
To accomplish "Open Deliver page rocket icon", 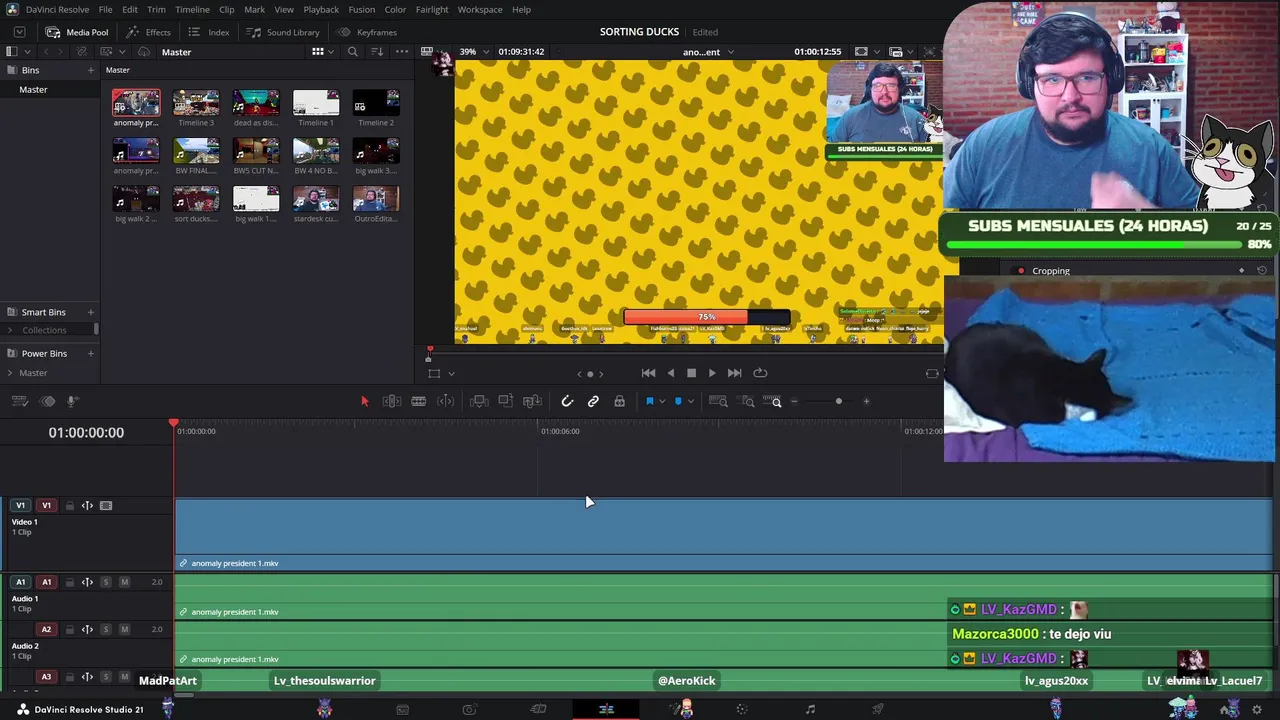I will [878, 709].
